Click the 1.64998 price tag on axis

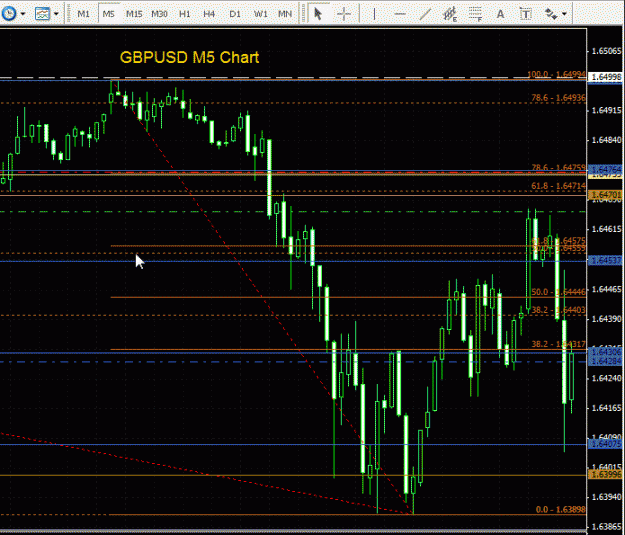(606, 77)
